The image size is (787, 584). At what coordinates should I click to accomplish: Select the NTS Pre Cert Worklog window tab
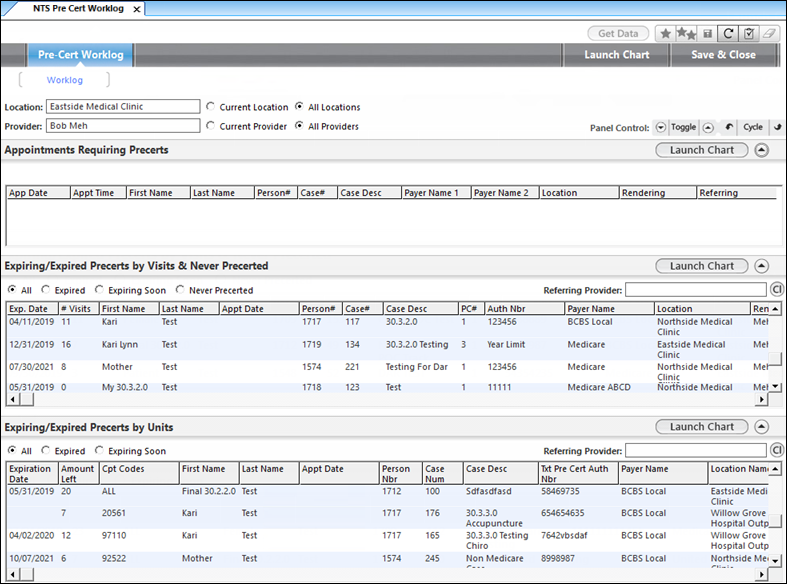(x=78, y=9)
